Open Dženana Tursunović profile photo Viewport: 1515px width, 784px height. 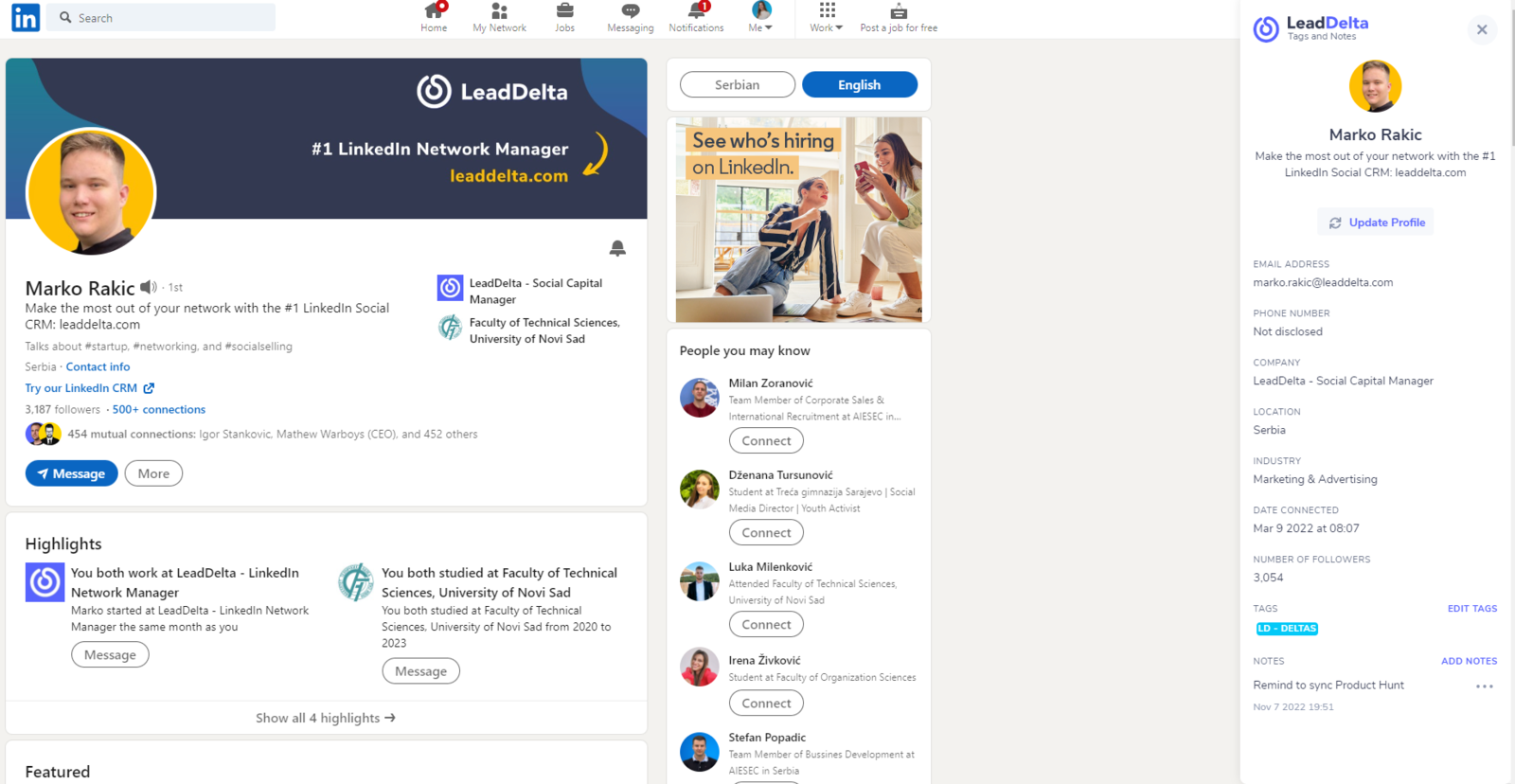(700, 490)
